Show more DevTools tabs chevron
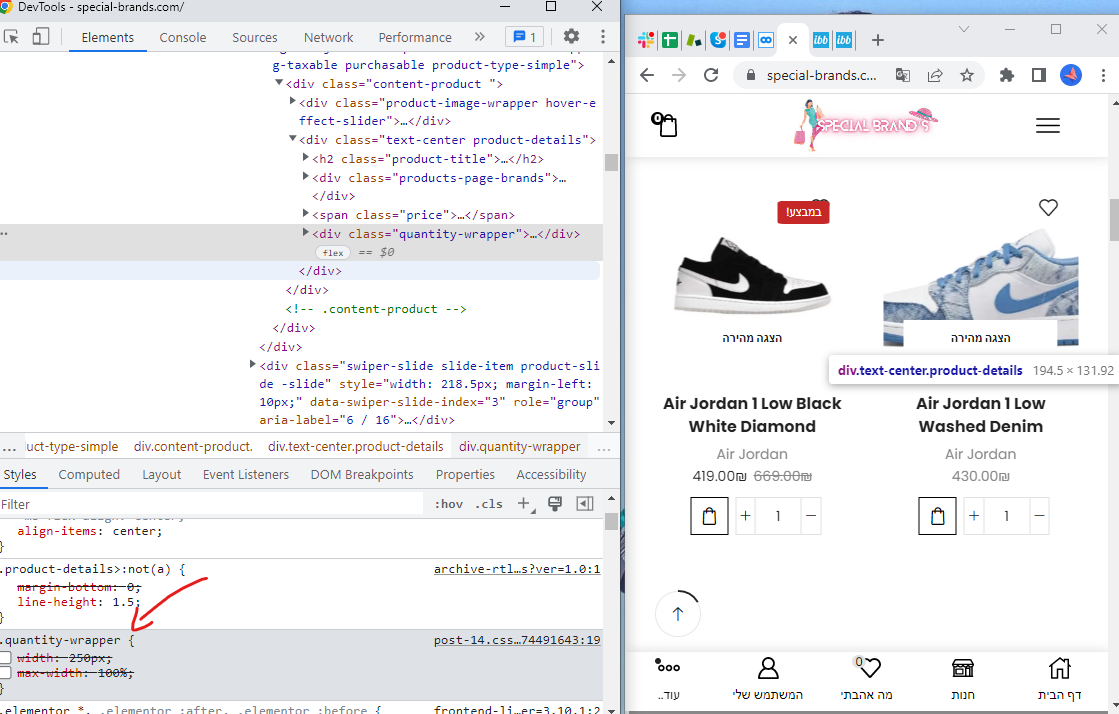The height and width of the screenshot is (714, 1119). pyautogui.click(x=480, y=36)
